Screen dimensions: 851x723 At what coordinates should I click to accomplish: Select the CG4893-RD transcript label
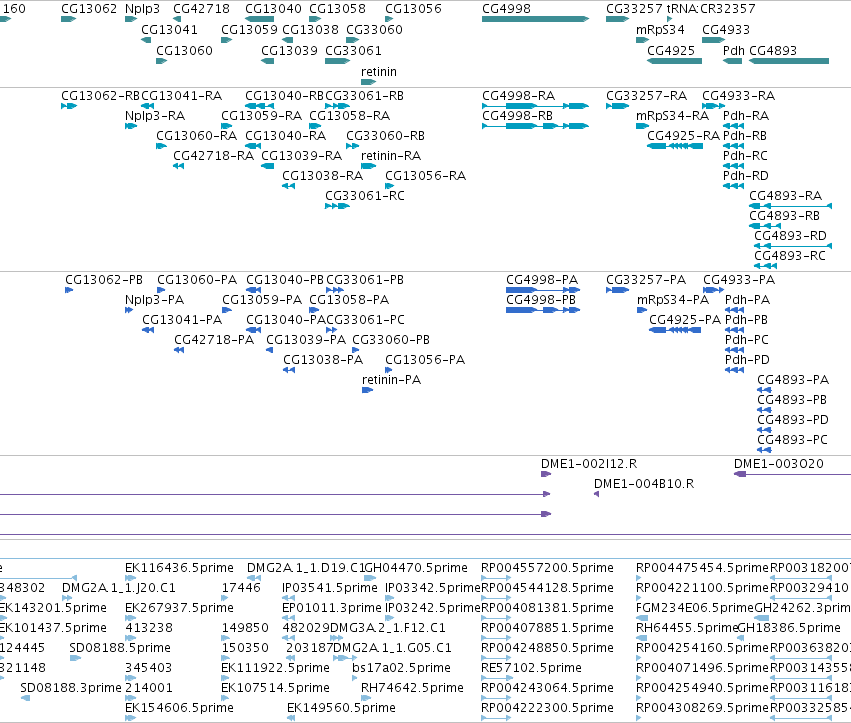point(790,236)
